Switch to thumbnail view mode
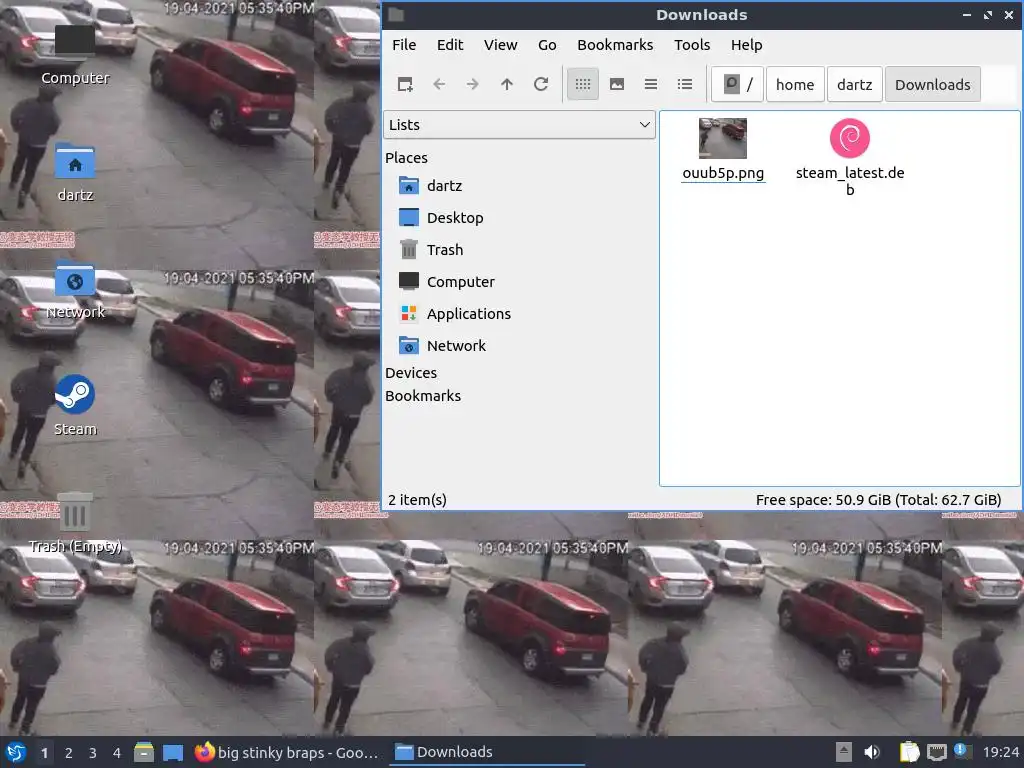Image resolution: width=1024 pixels, height=768 pixels. click(x=616, y=84)
